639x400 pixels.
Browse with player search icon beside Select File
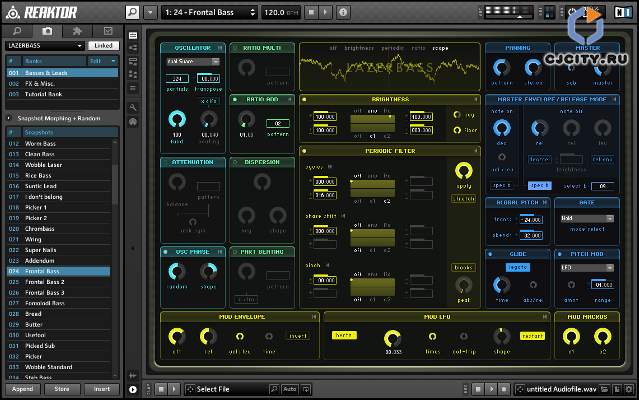pos(275,389)
